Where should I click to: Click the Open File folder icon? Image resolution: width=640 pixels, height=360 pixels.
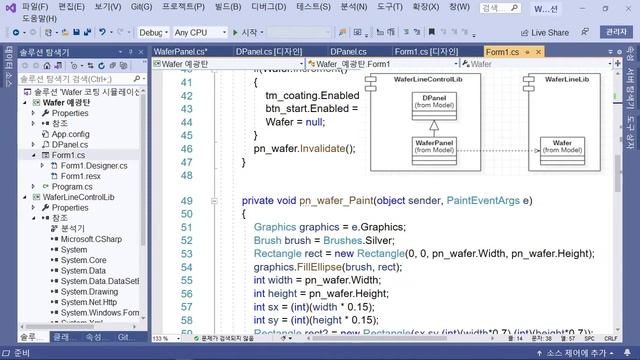(x=65, y=32)
